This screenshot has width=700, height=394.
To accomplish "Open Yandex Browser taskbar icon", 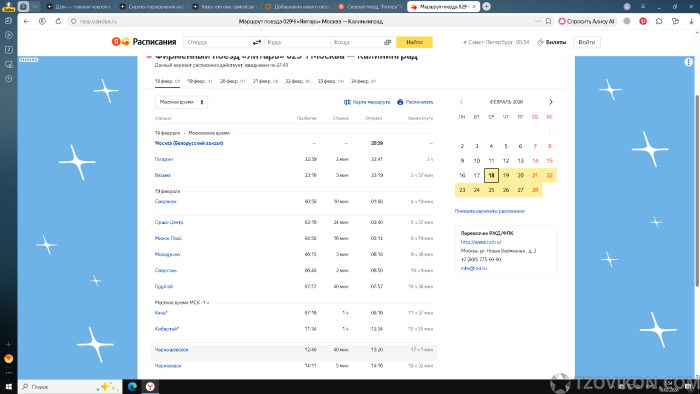I will [x=150, y=387].
